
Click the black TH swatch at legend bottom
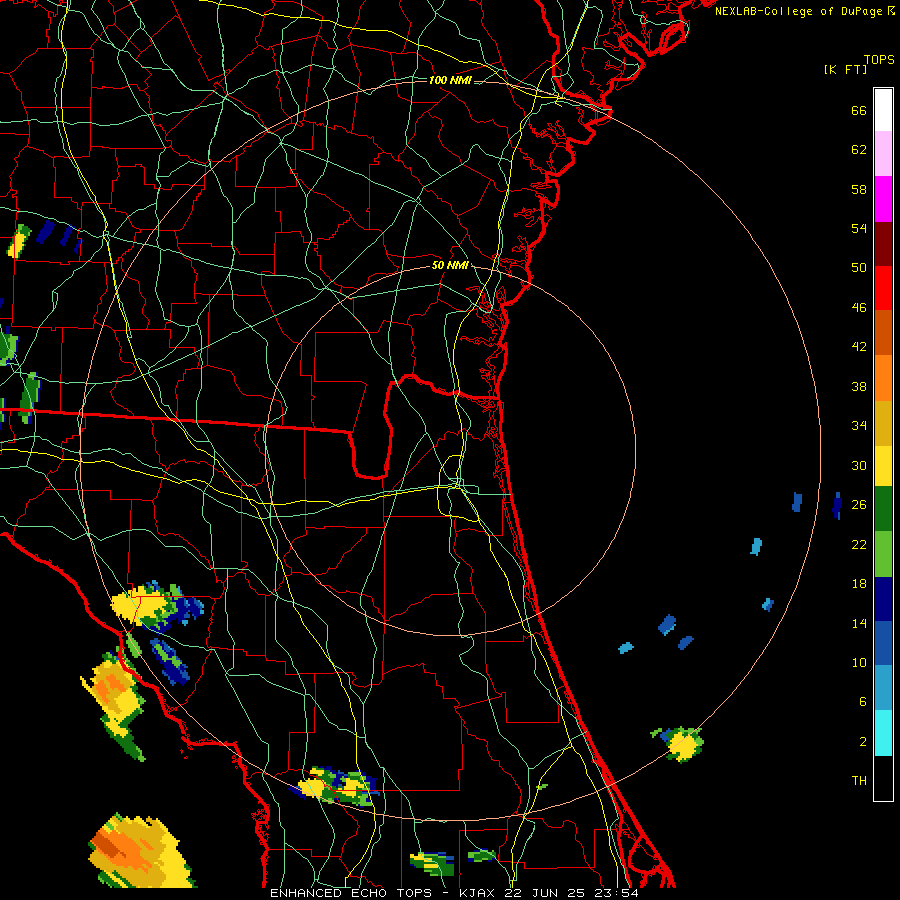coord(883,778)
